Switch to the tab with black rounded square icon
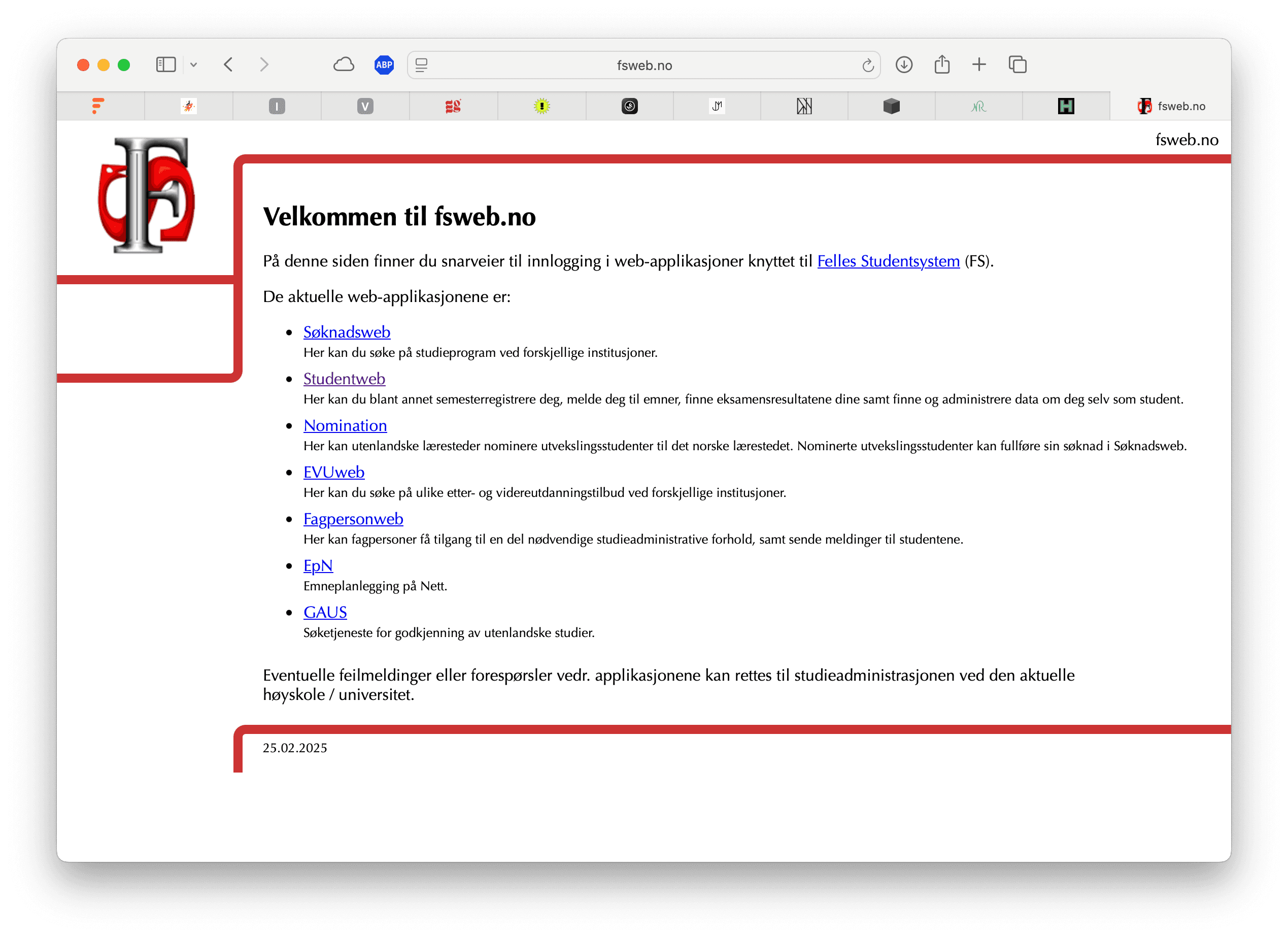This screenshot has width=1288, height=937. pos(630,106)
